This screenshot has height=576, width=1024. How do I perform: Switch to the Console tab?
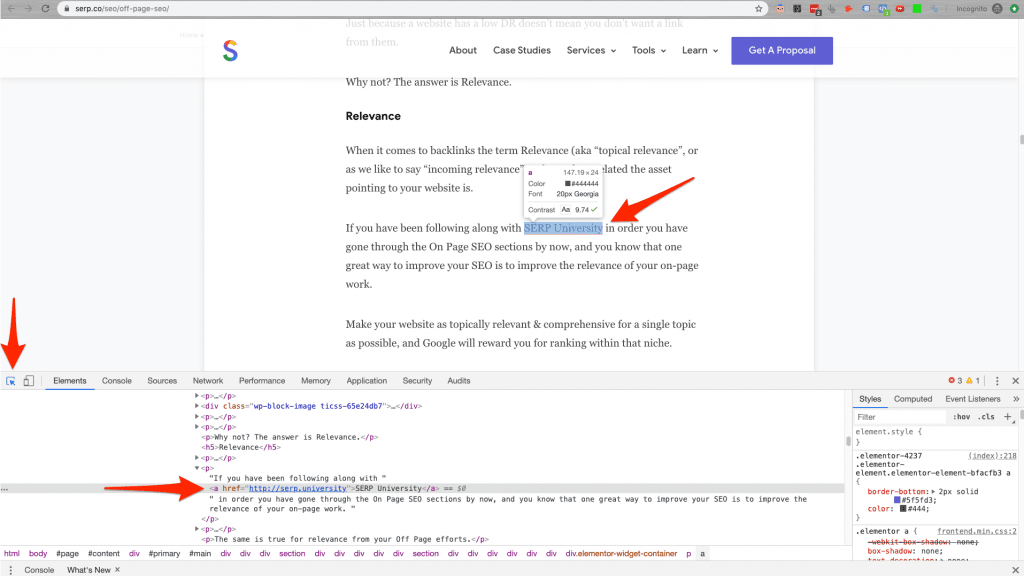pos(117,381)
